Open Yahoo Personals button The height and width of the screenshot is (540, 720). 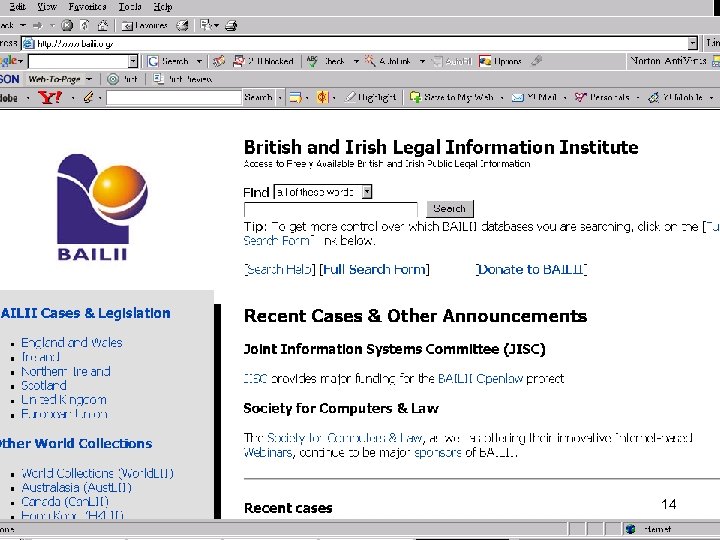[x=602, y=97]
